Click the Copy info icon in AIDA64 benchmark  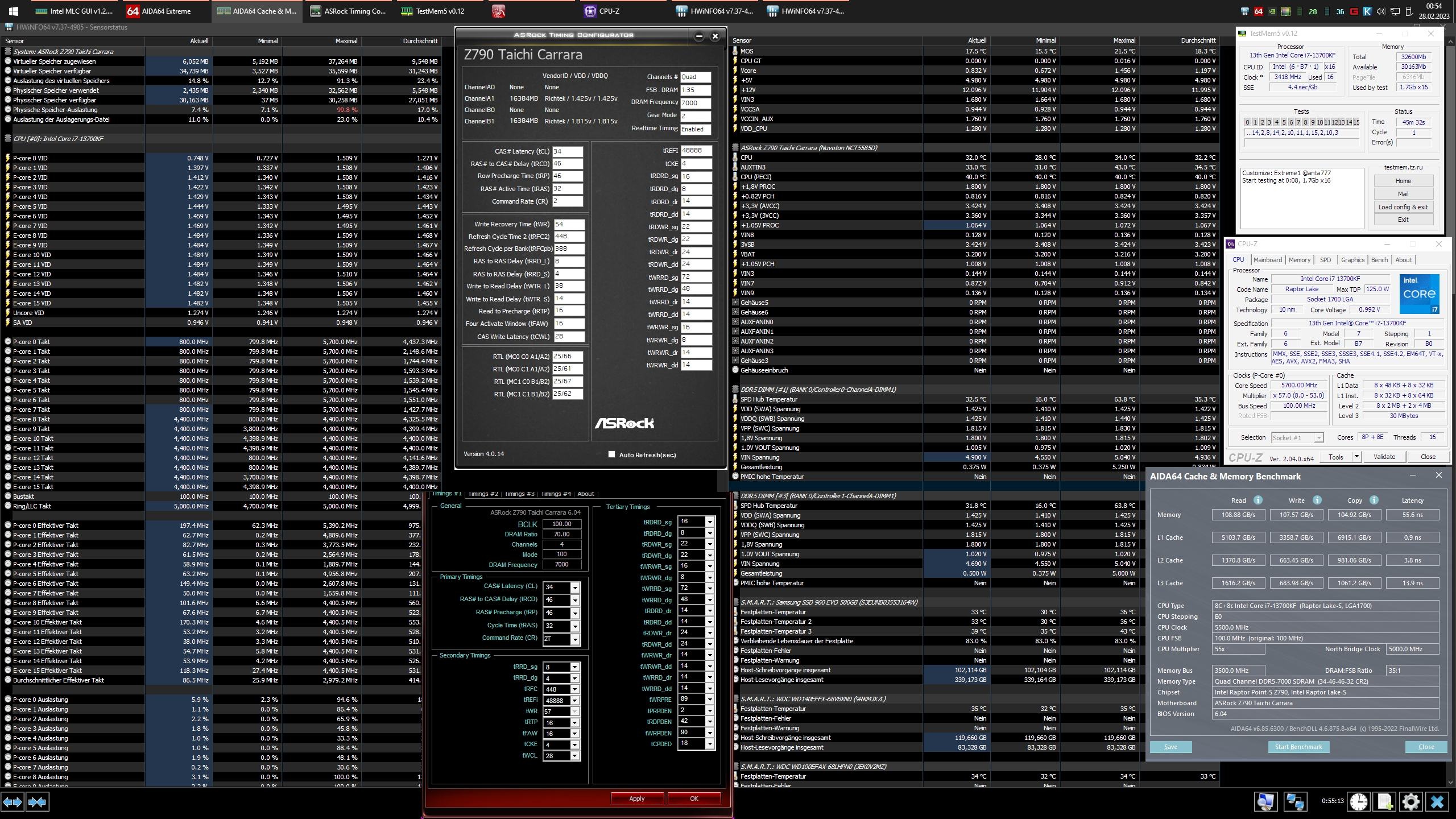[1374, 500]
